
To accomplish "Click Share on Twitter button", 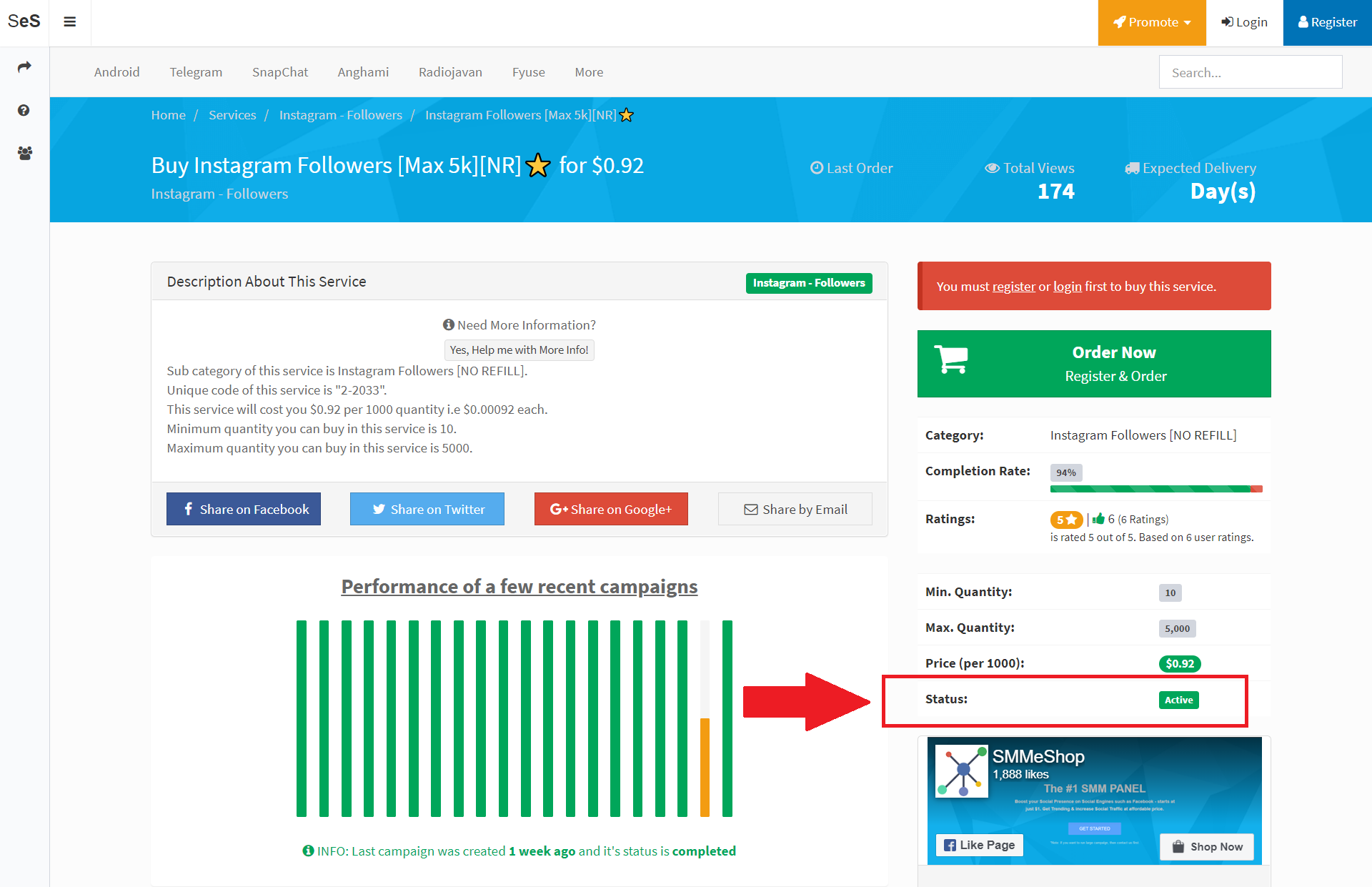I will pos(427,509).
